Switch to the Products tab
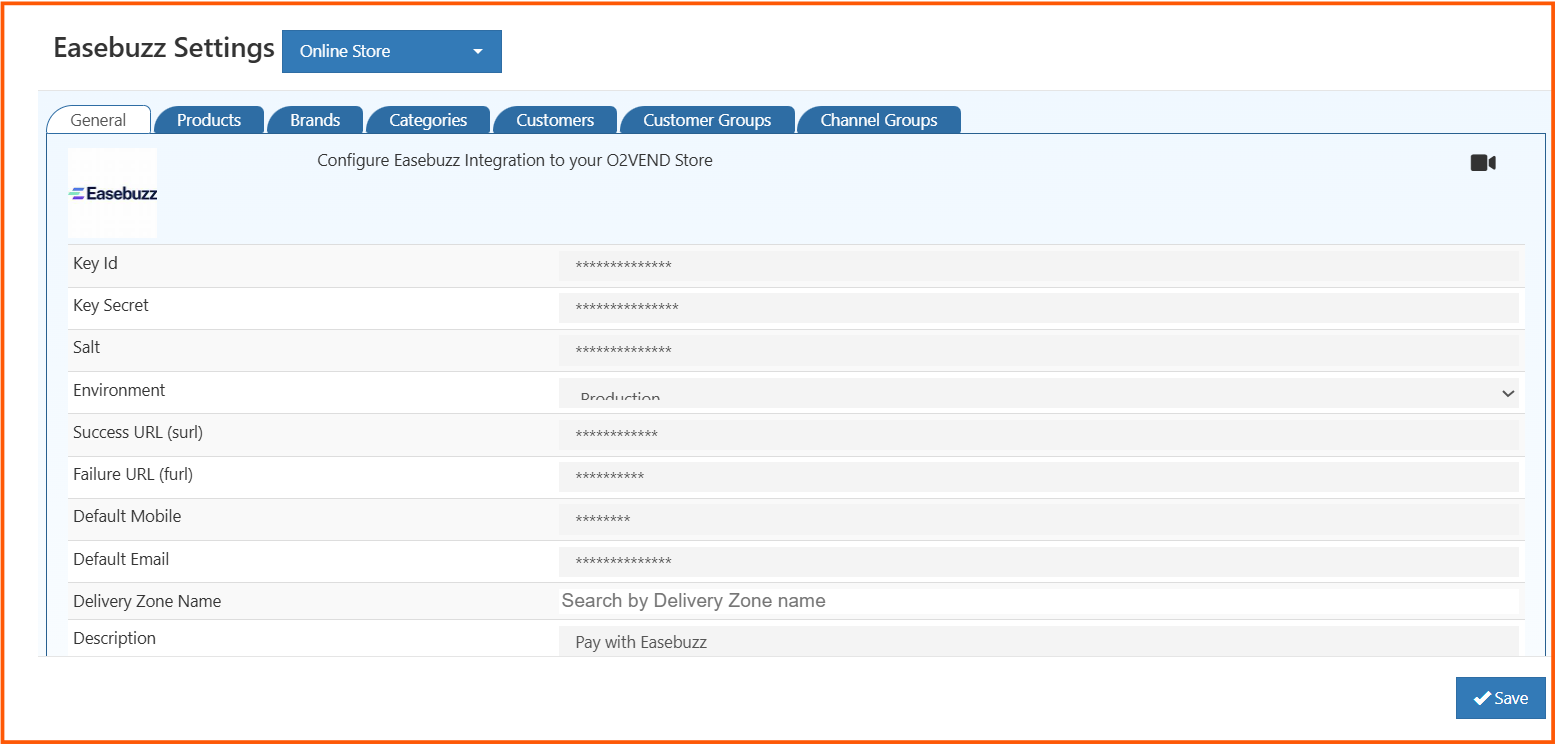The image size is (1556, 744). [209, 119]
